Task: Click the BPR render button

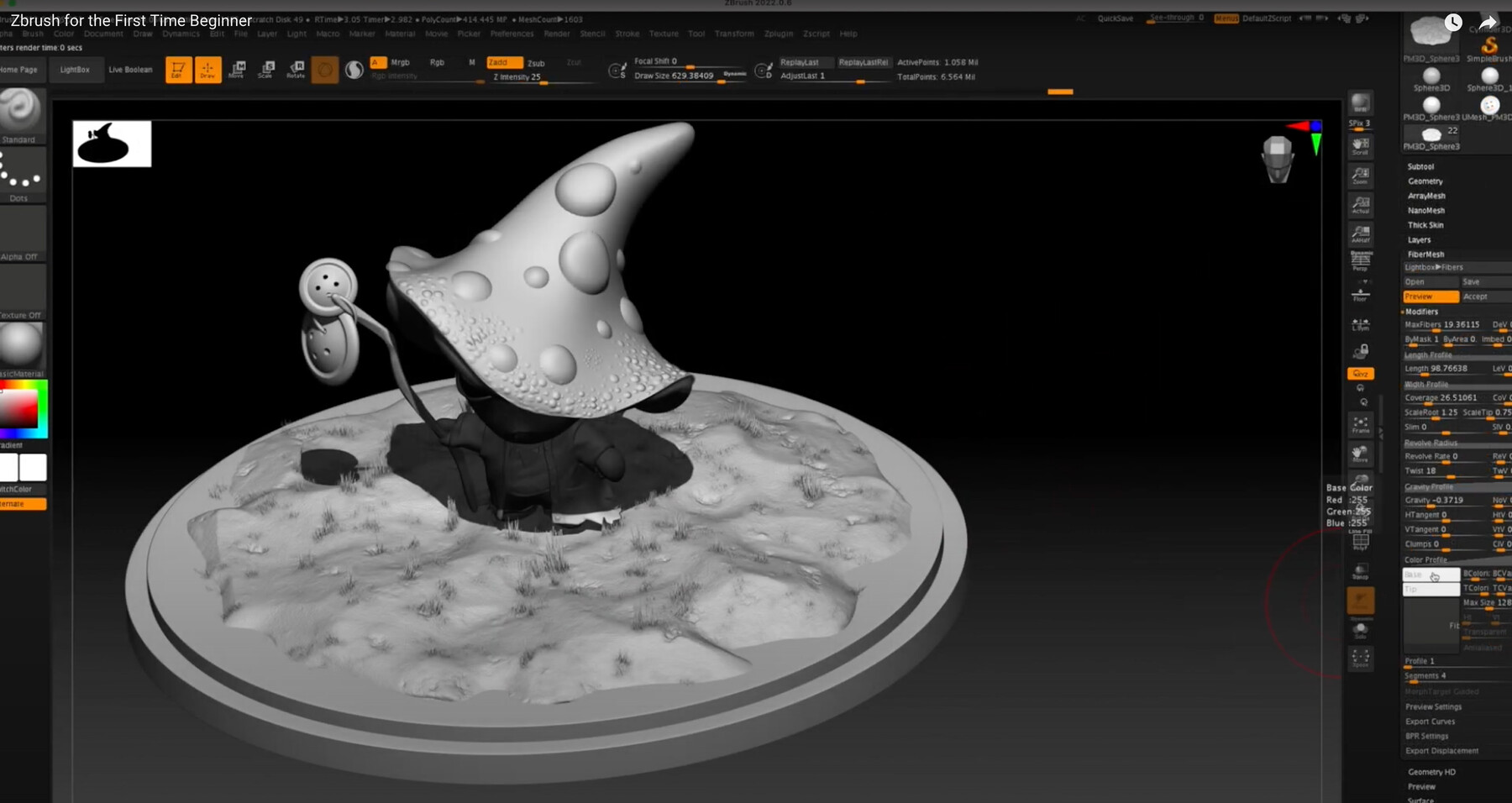Action: [1360, 103]
